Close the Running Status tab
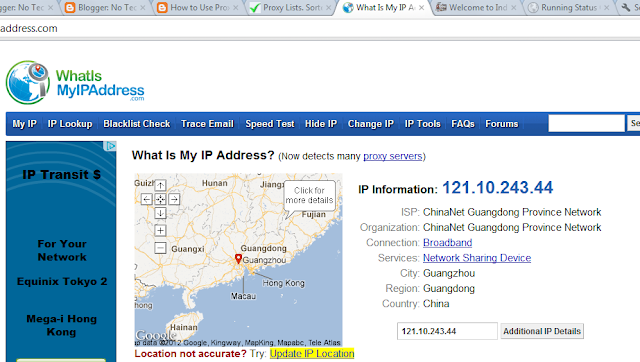640x362 pixels. click(x=607, y=8)
